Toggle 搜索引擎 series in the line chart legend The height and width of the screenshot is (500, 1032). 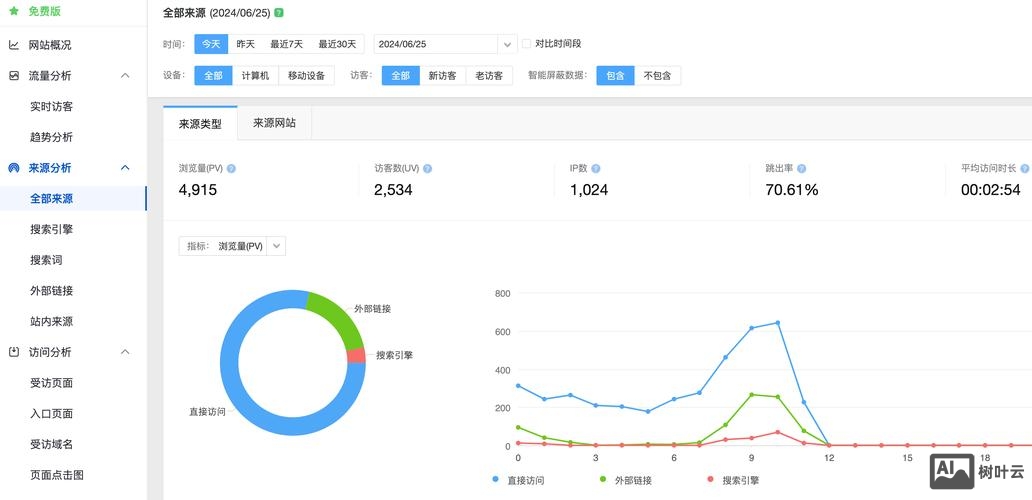(733, 480)
